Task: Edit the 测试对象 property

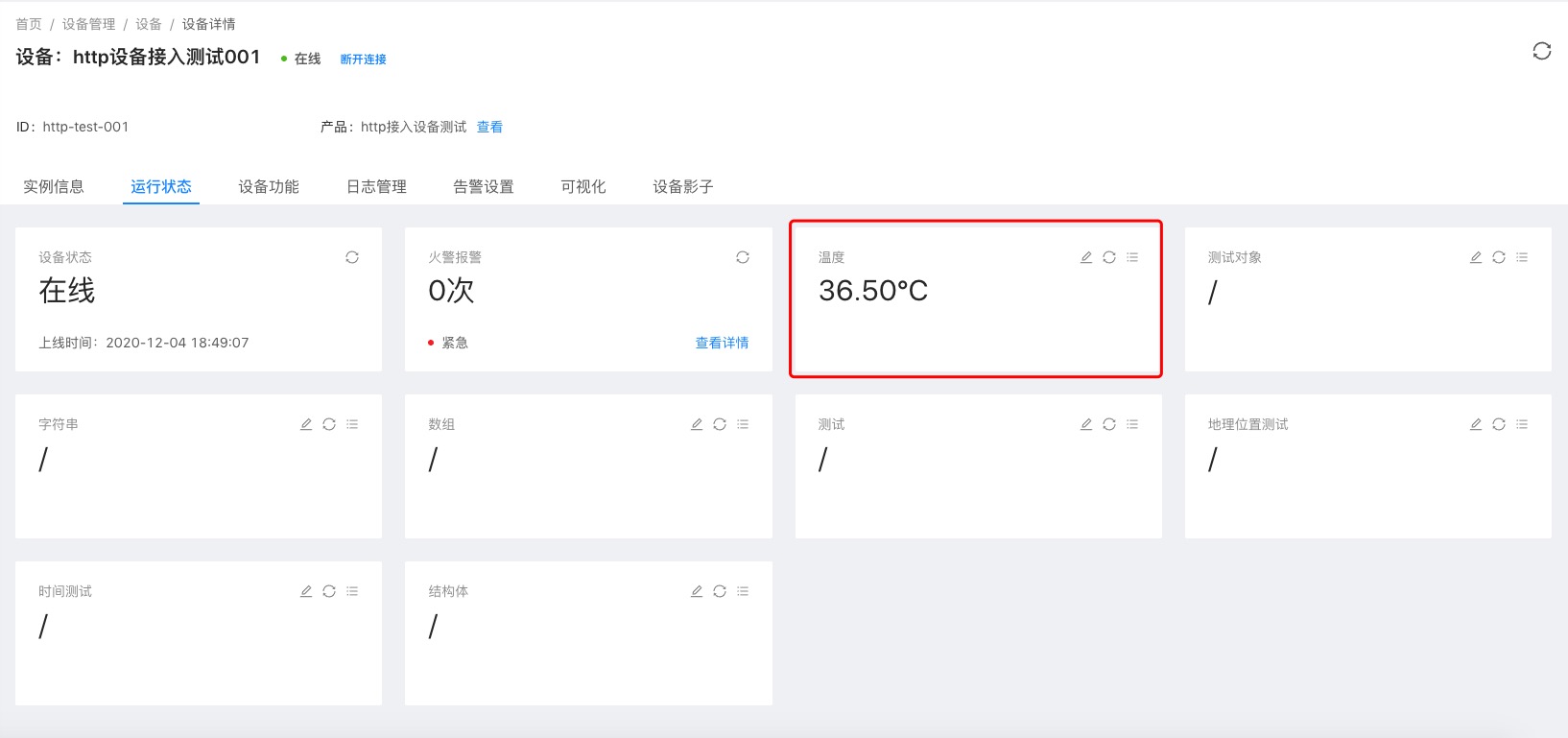Action: [x=1476, y=257]
